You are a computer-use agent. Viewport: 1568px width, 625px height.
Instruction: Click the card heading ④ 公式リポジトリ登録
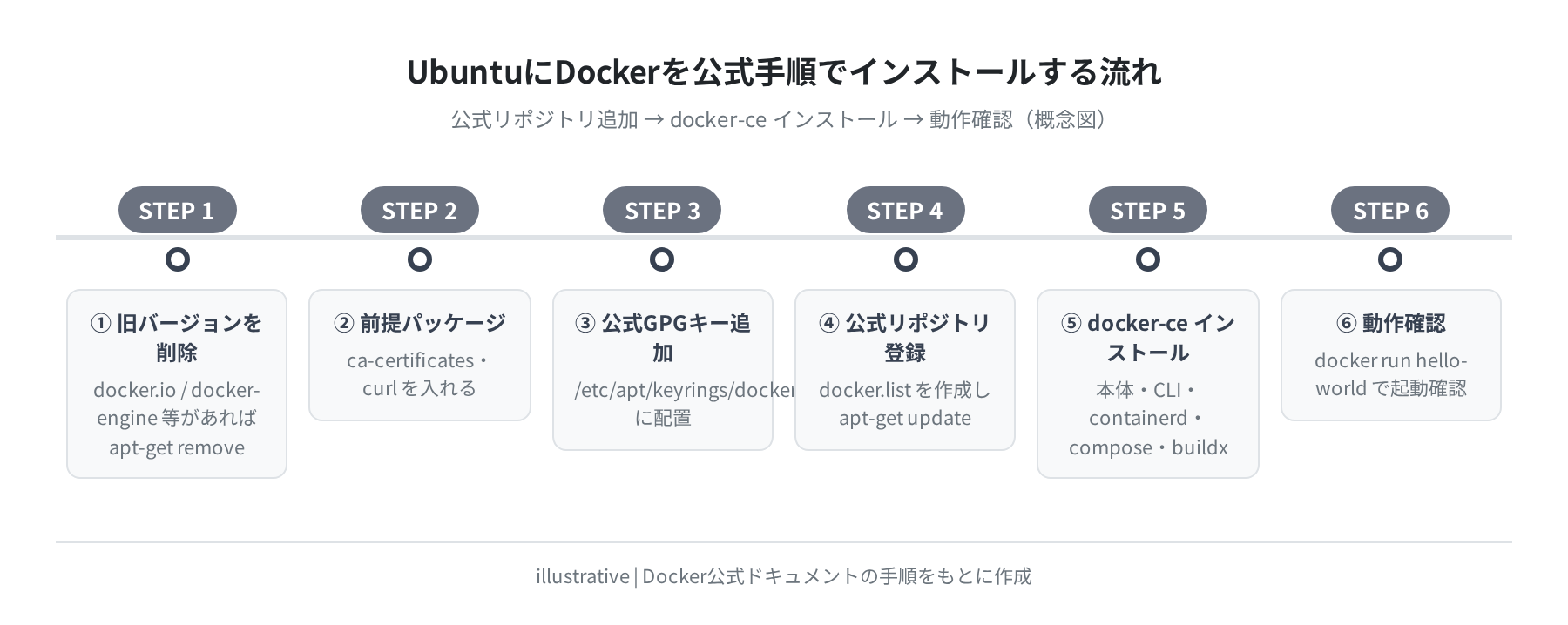click(905, 338)
